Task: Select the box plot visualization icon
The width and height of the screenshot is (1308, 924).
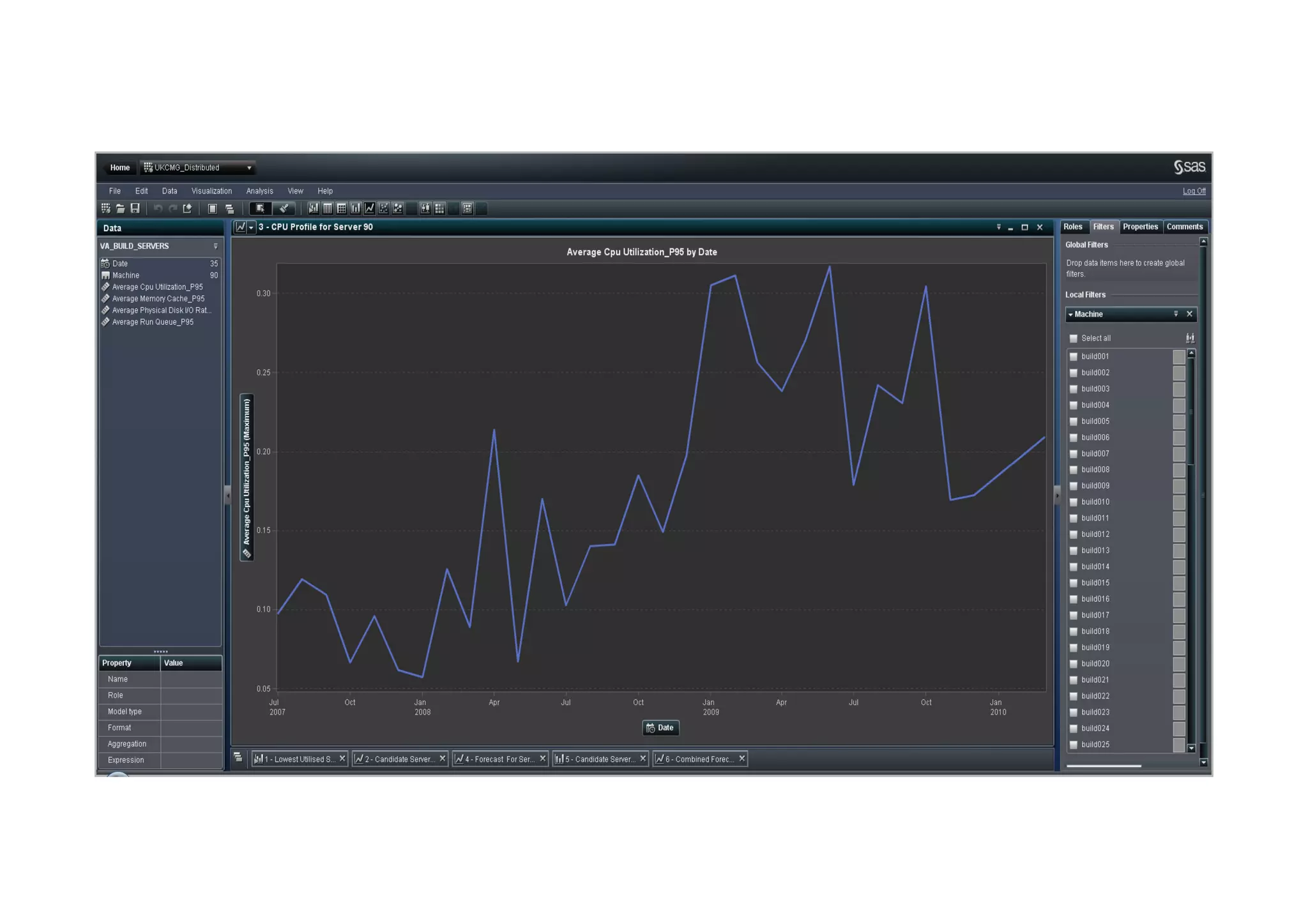Action: [425, 208]
